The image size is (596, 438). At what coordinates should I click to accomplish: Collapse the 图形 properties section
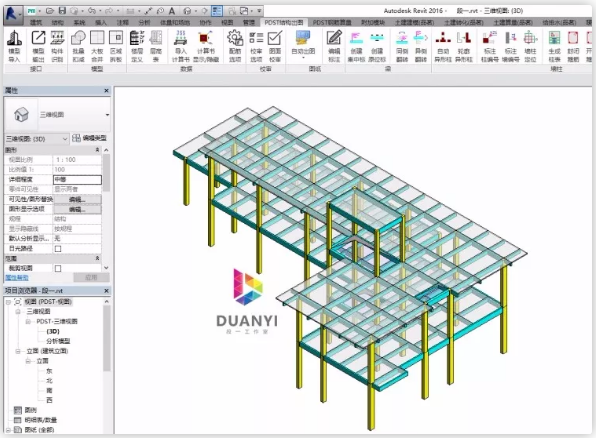(97, 150)
